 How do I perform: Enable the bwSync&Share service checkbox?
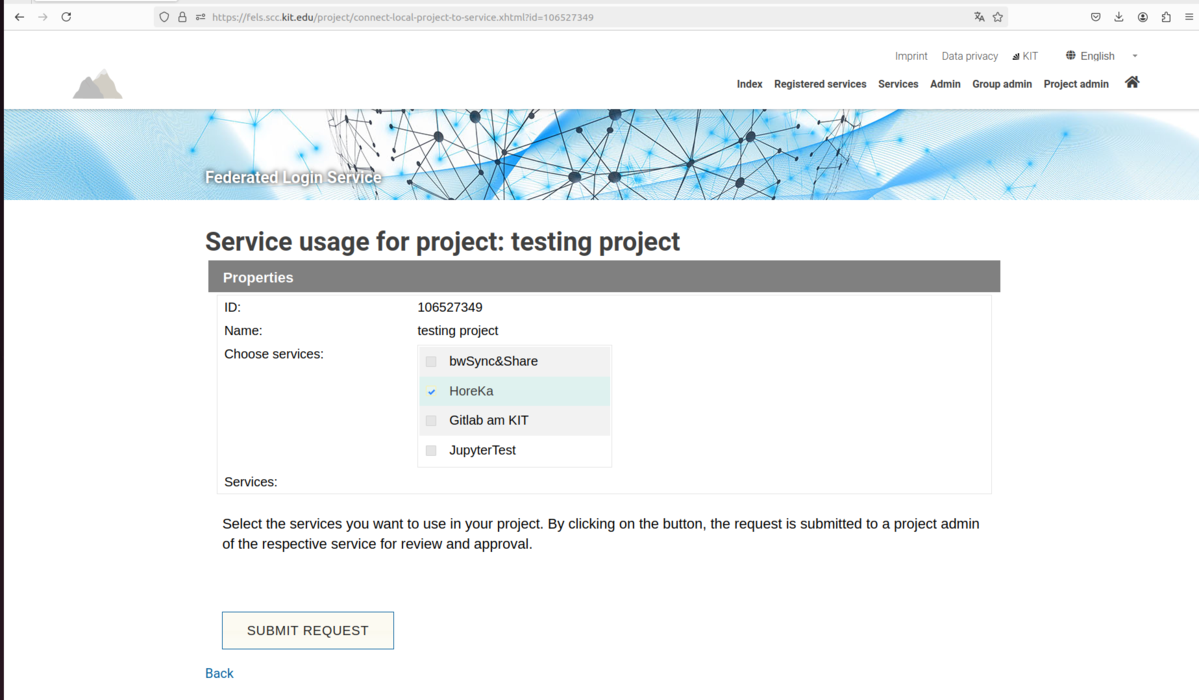pos(431,361)
